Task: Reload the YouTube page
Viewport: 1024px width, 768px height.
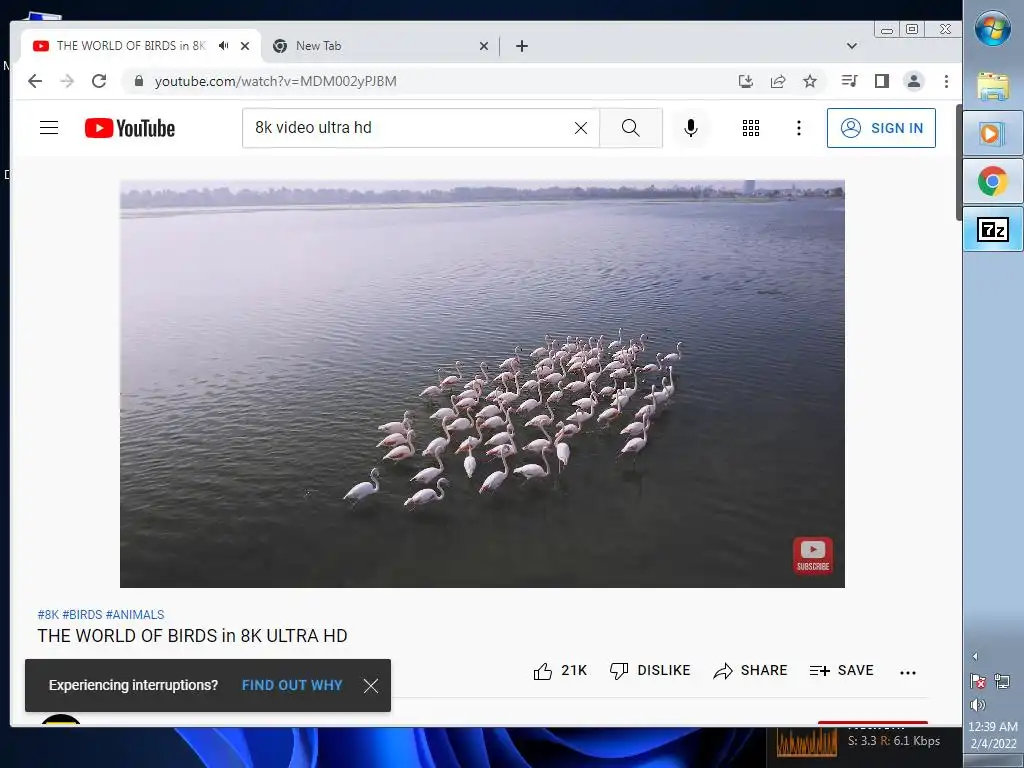Action: (x=99, y=81)
